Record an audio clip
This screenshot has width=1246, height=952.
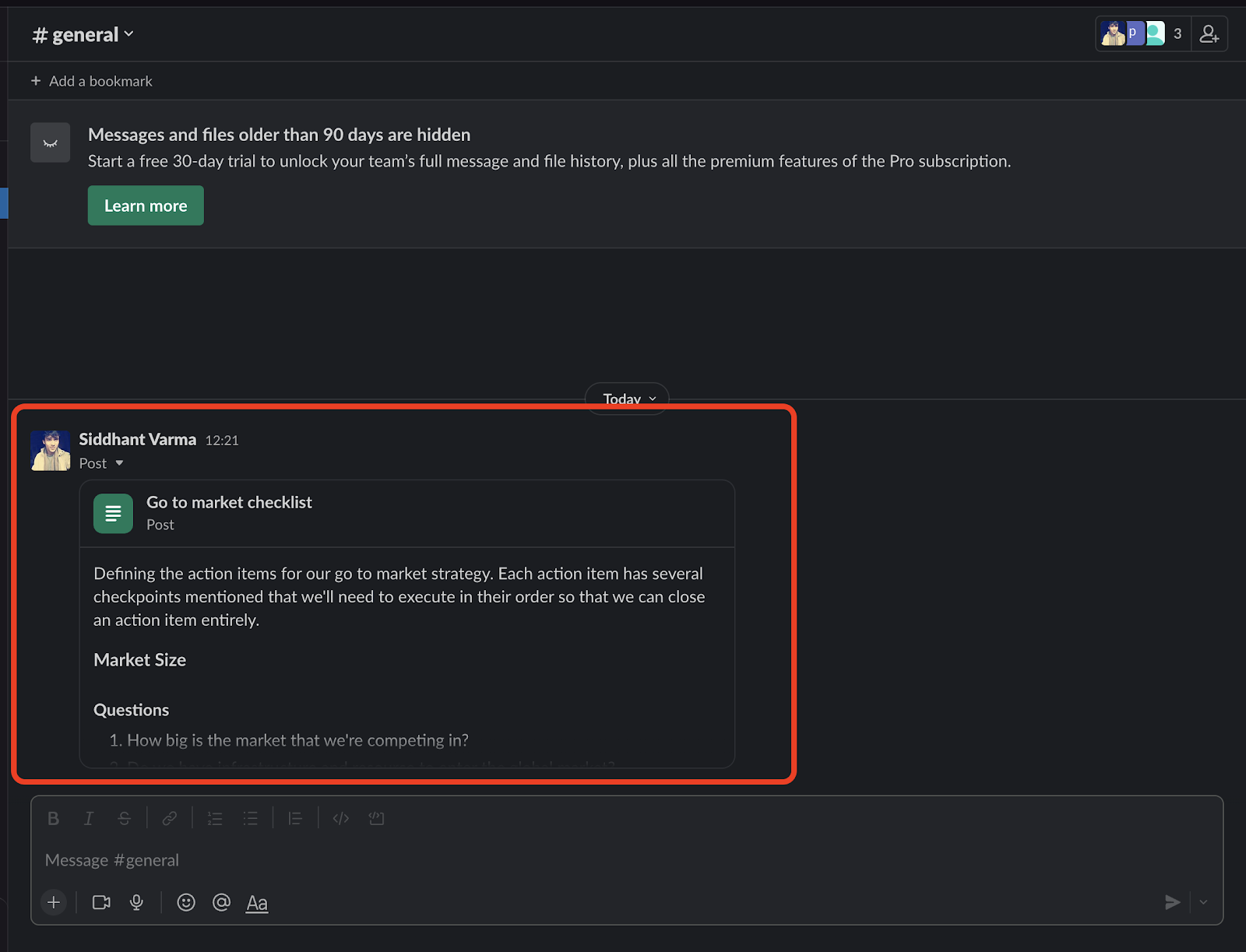[137, 902]
